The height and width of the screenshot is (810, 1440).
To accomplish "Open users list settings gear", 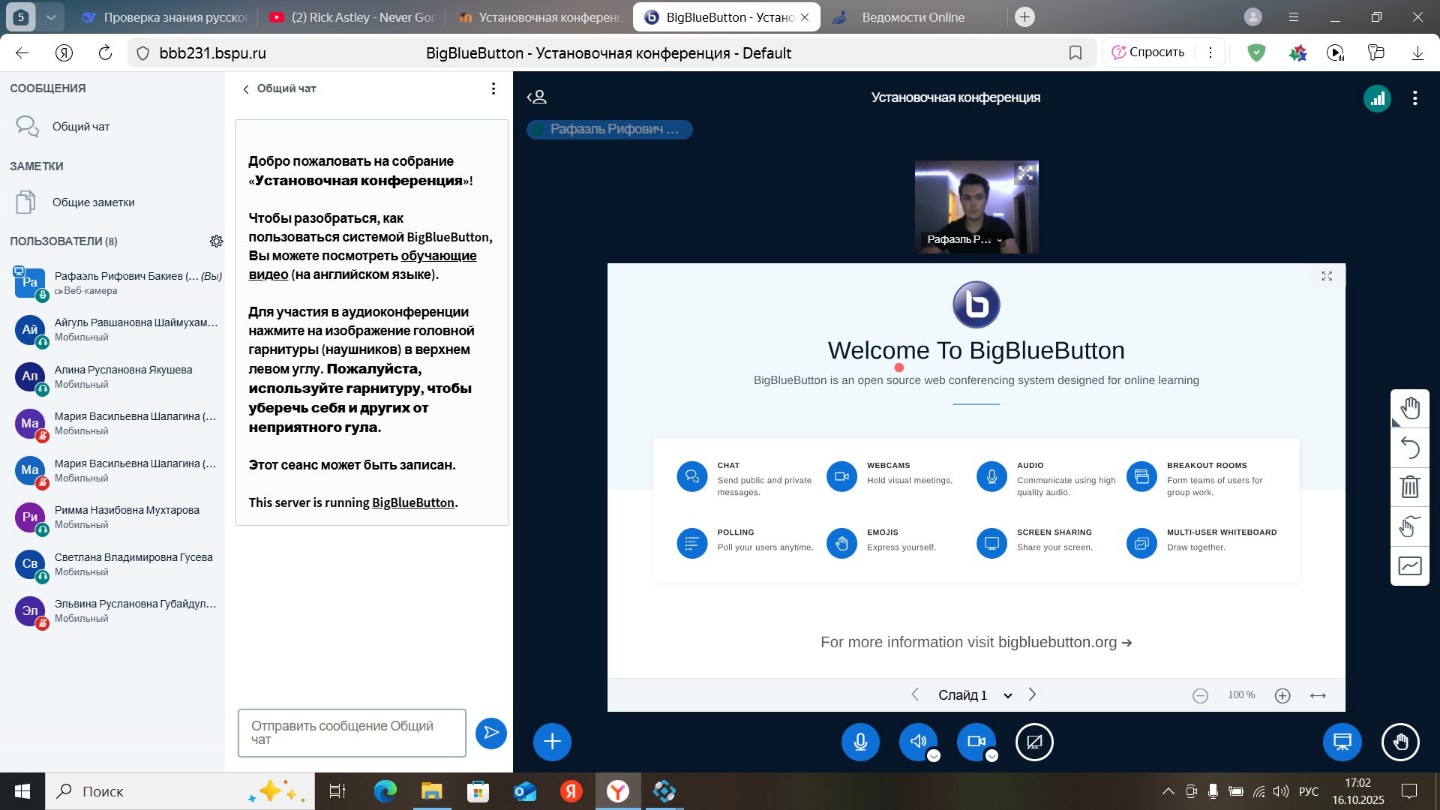I will pyautogui.click(x=216, y=241).
